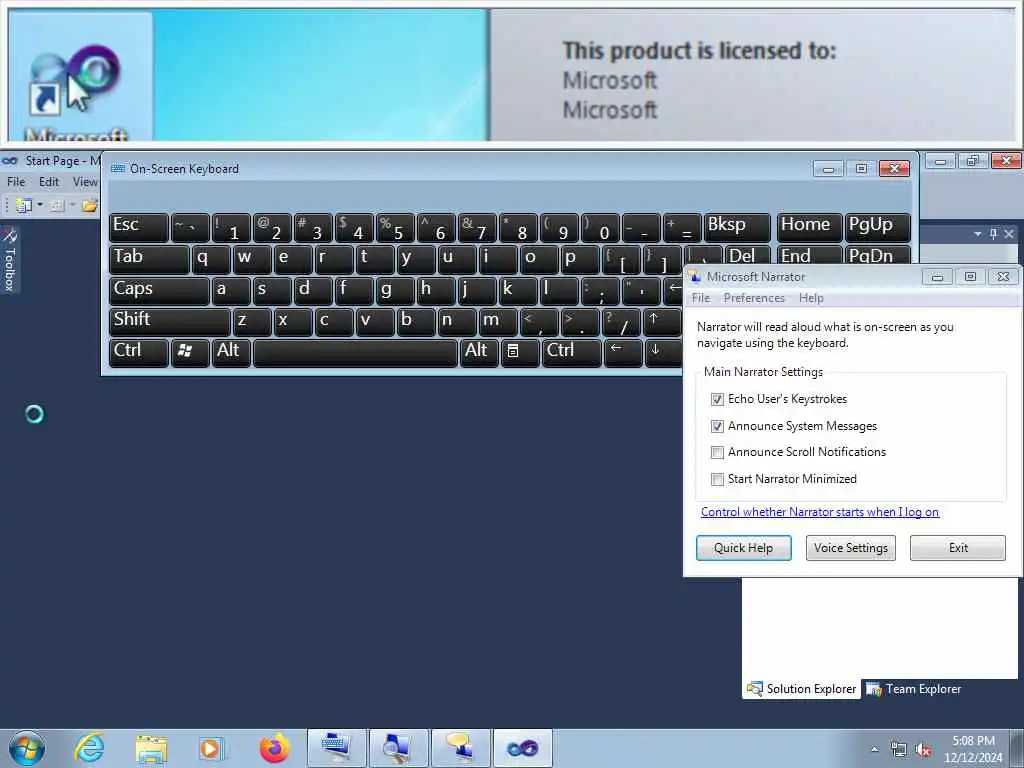Click the left arrow key on On-Screen Keyboard

click(x=622, y=352)
